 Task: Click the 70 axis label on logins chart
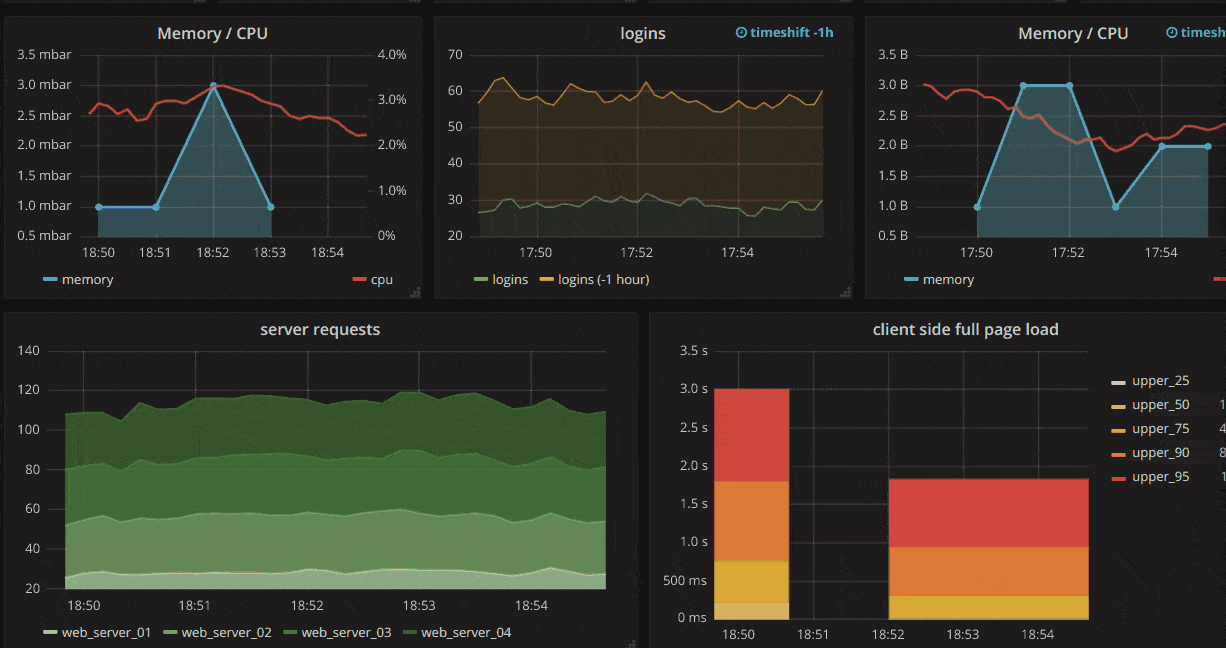(455, 54)
